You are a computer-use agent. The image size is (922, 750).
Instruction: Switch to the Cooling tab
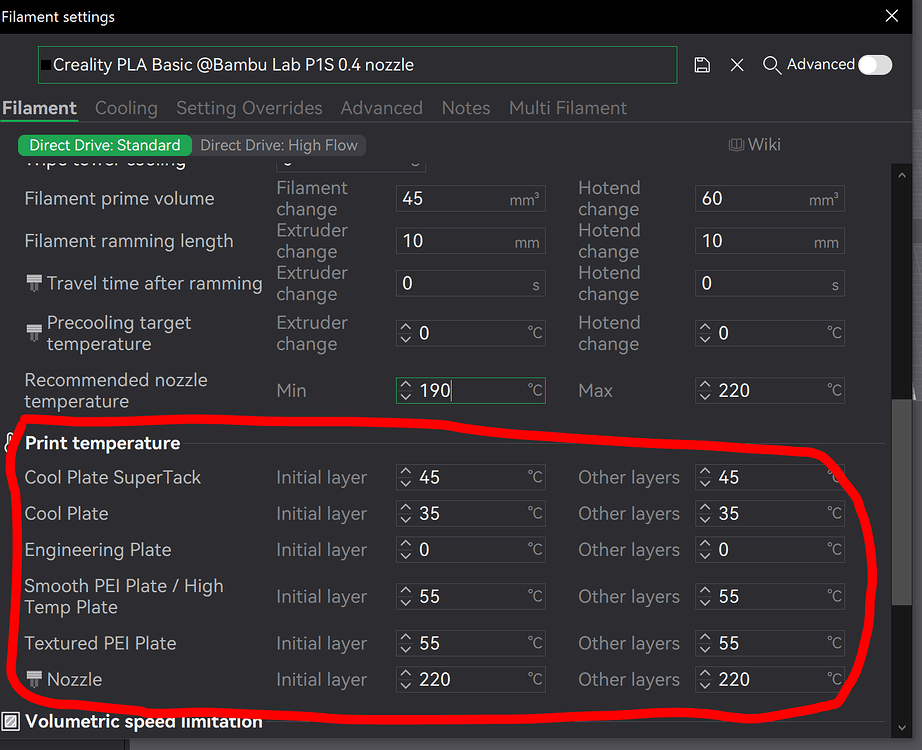coord(126,108)
